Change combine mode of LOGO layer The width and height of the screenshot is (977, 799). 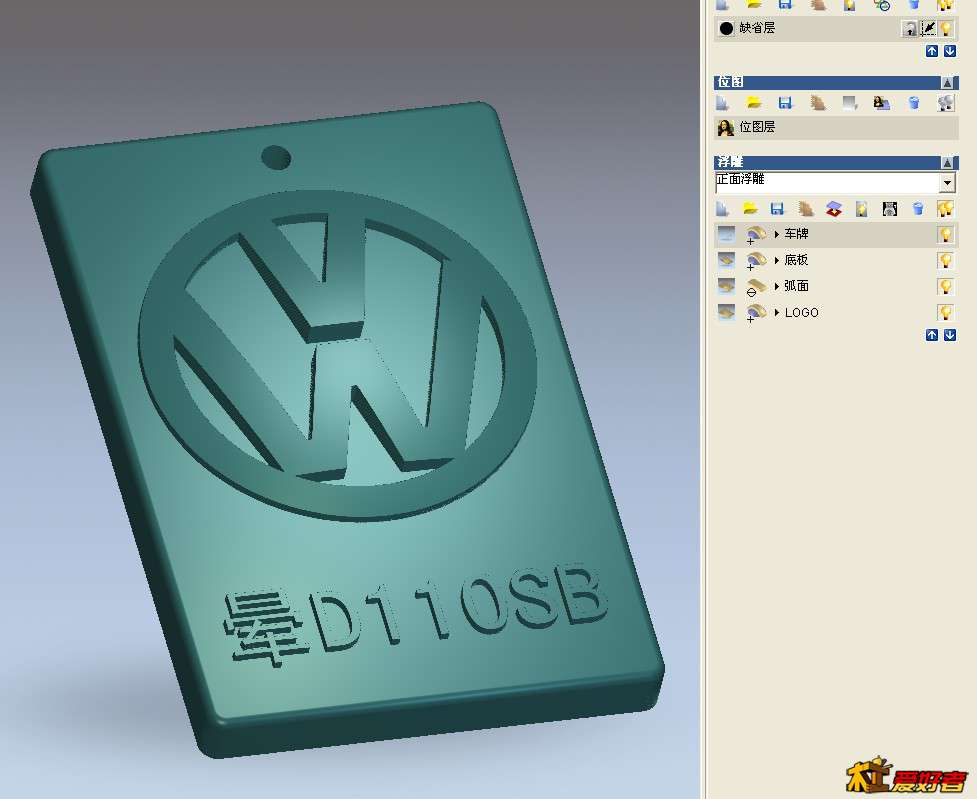[x=755, y=312]
